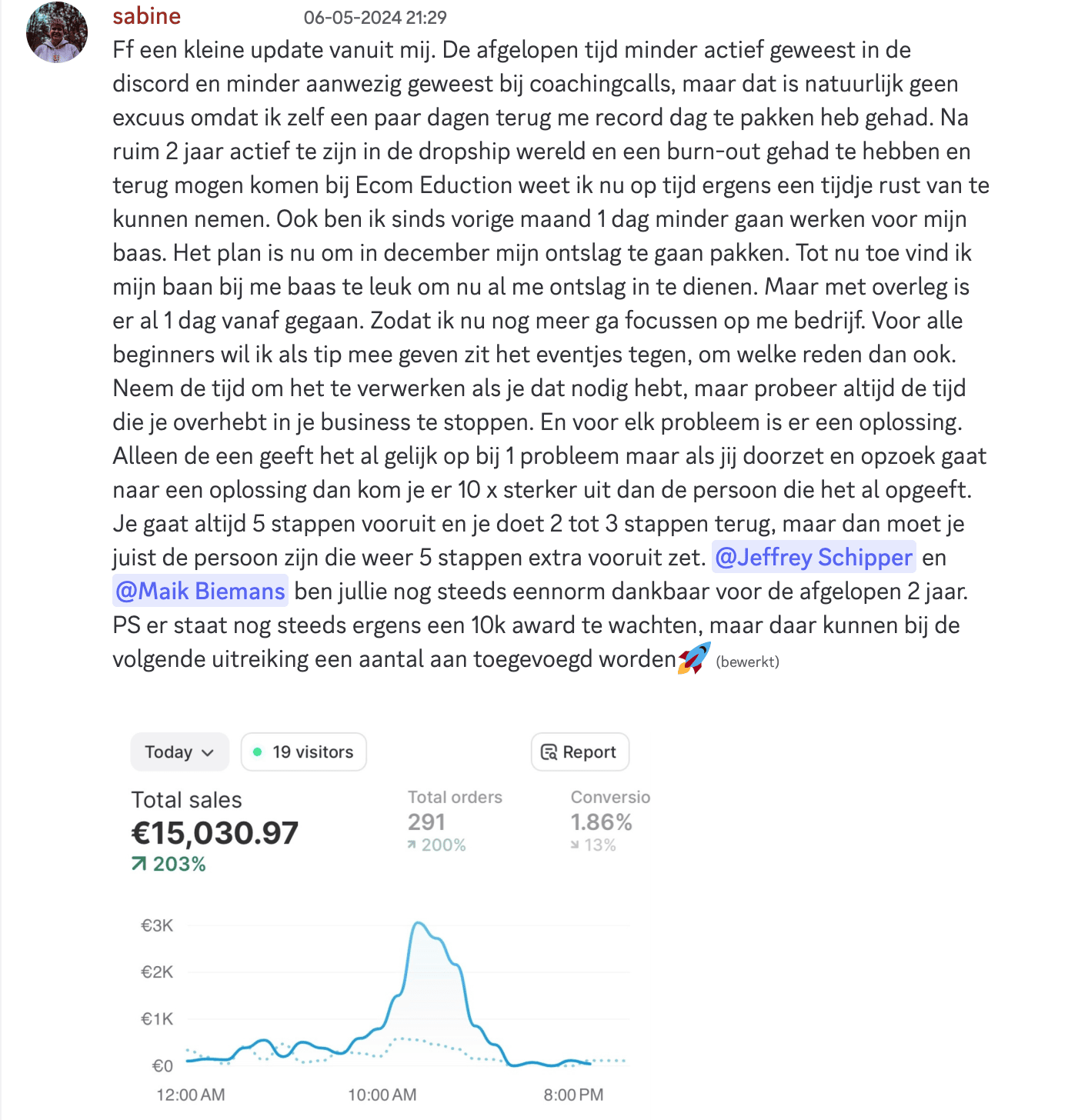Click the (bewerkt) edited label
Screen dimensions: 1068x1120
coord(747,662)
